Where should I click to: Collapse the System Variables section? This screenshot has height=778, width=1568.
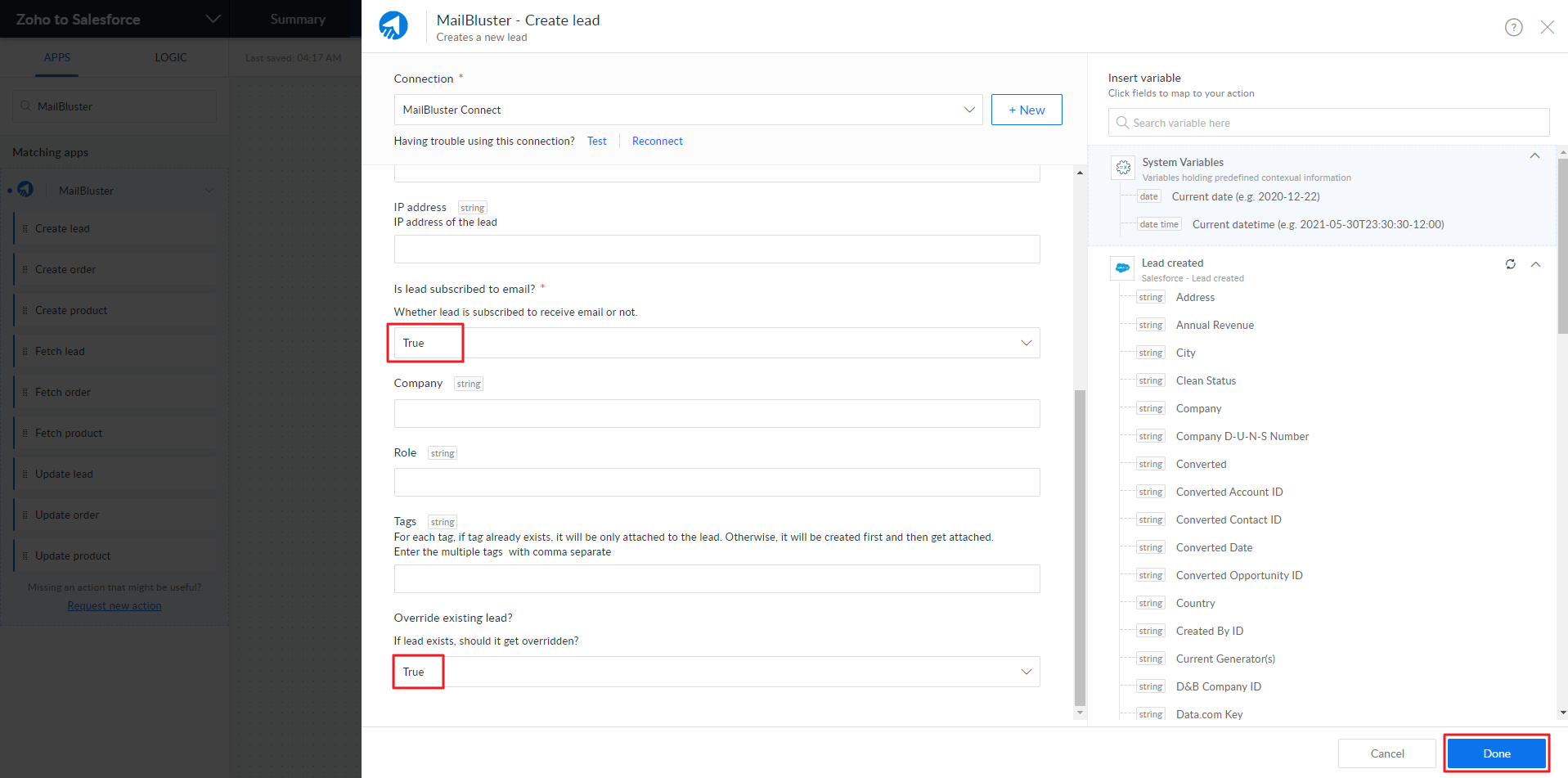[x=1534, y=156]
